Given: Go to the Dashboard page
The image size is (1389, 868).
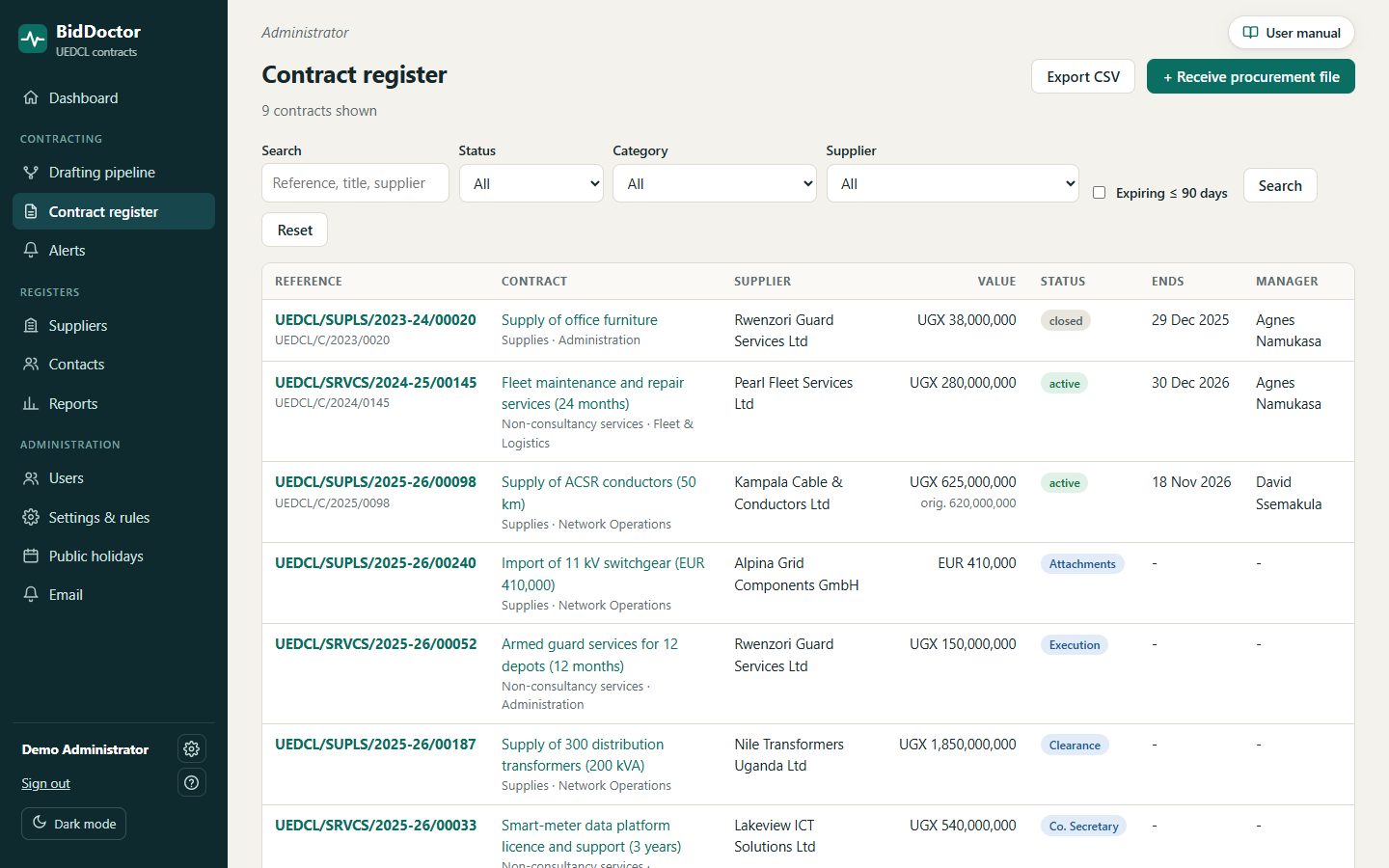Looking at the screenshot, I should pos(114,97).
